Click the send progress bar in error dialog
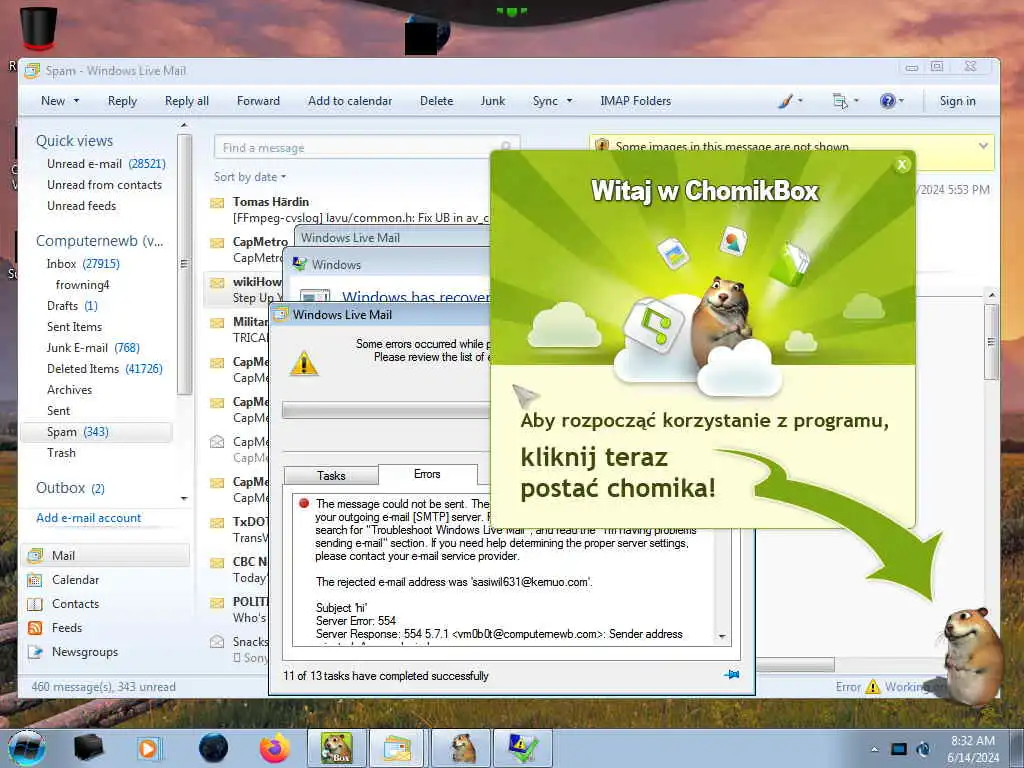The image size is (1024, 768). (x=386, y=411)
